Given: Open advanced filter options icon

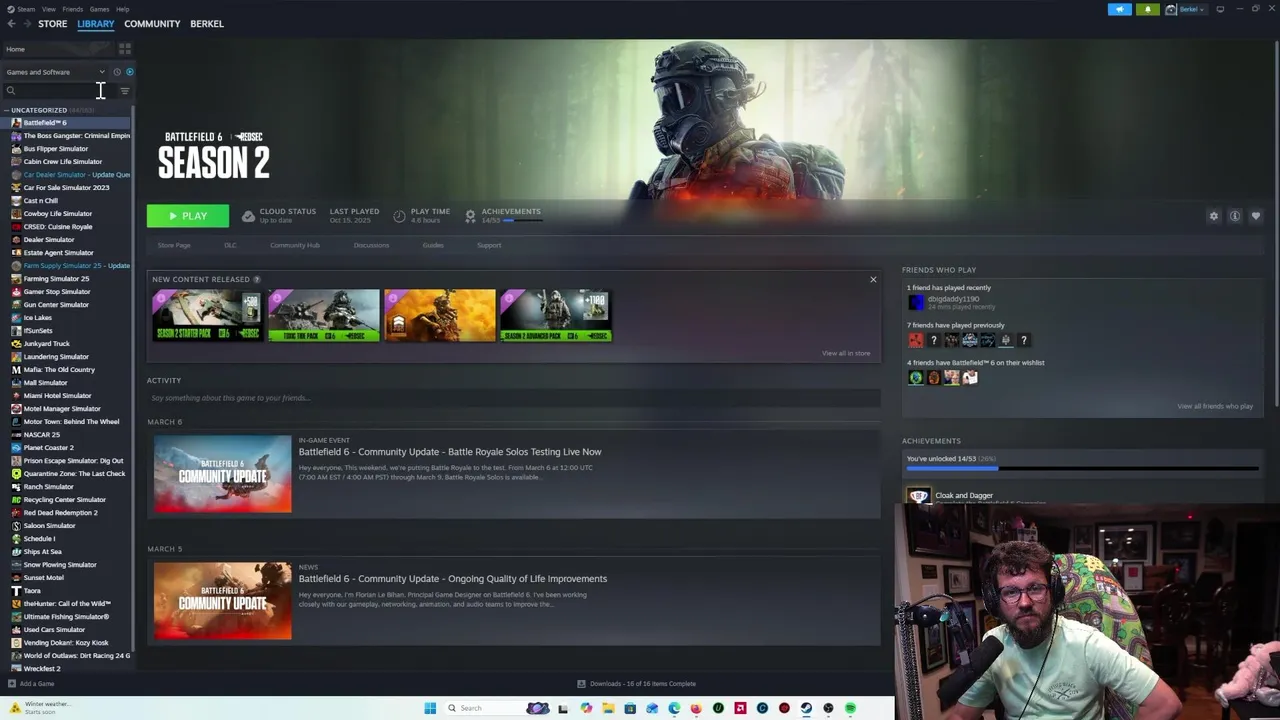Looking at the screenshot, I should (x=125, y=91).
